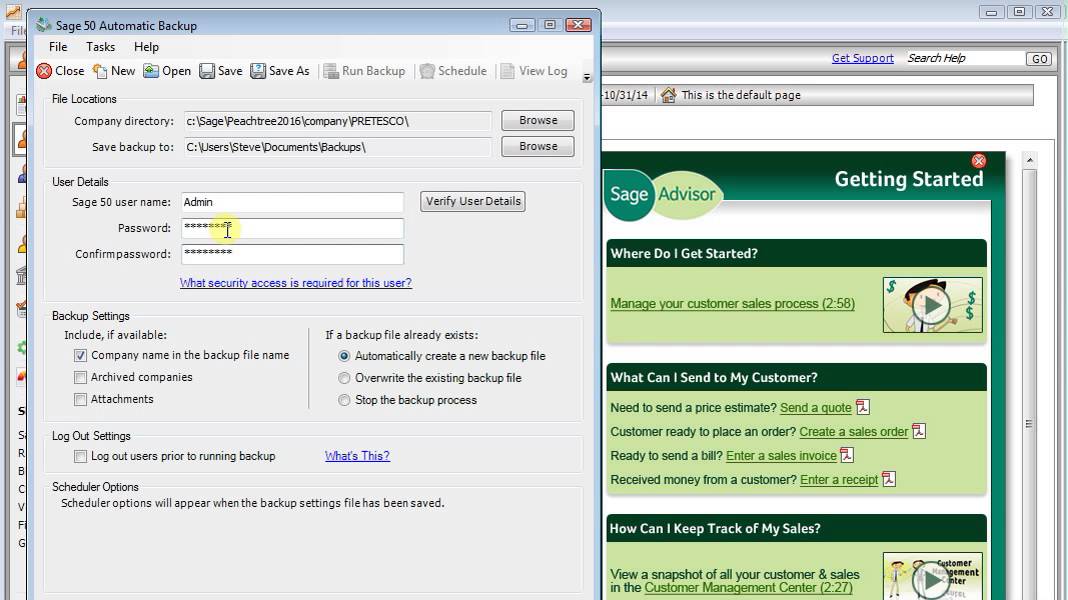Click into the Confirm password field
This screenshot has width=1068, height=600.
point(292,254)
